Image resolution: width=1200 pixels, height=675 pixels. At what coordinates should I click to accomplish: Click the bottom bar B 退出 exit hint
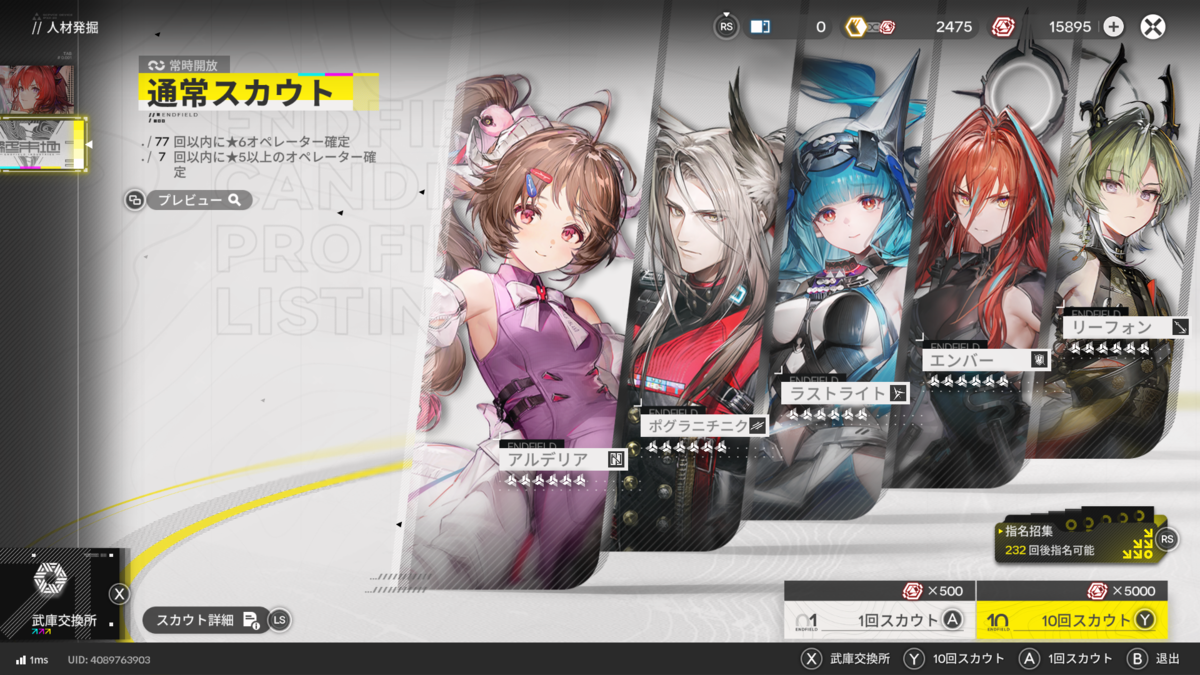[1153, 659]
